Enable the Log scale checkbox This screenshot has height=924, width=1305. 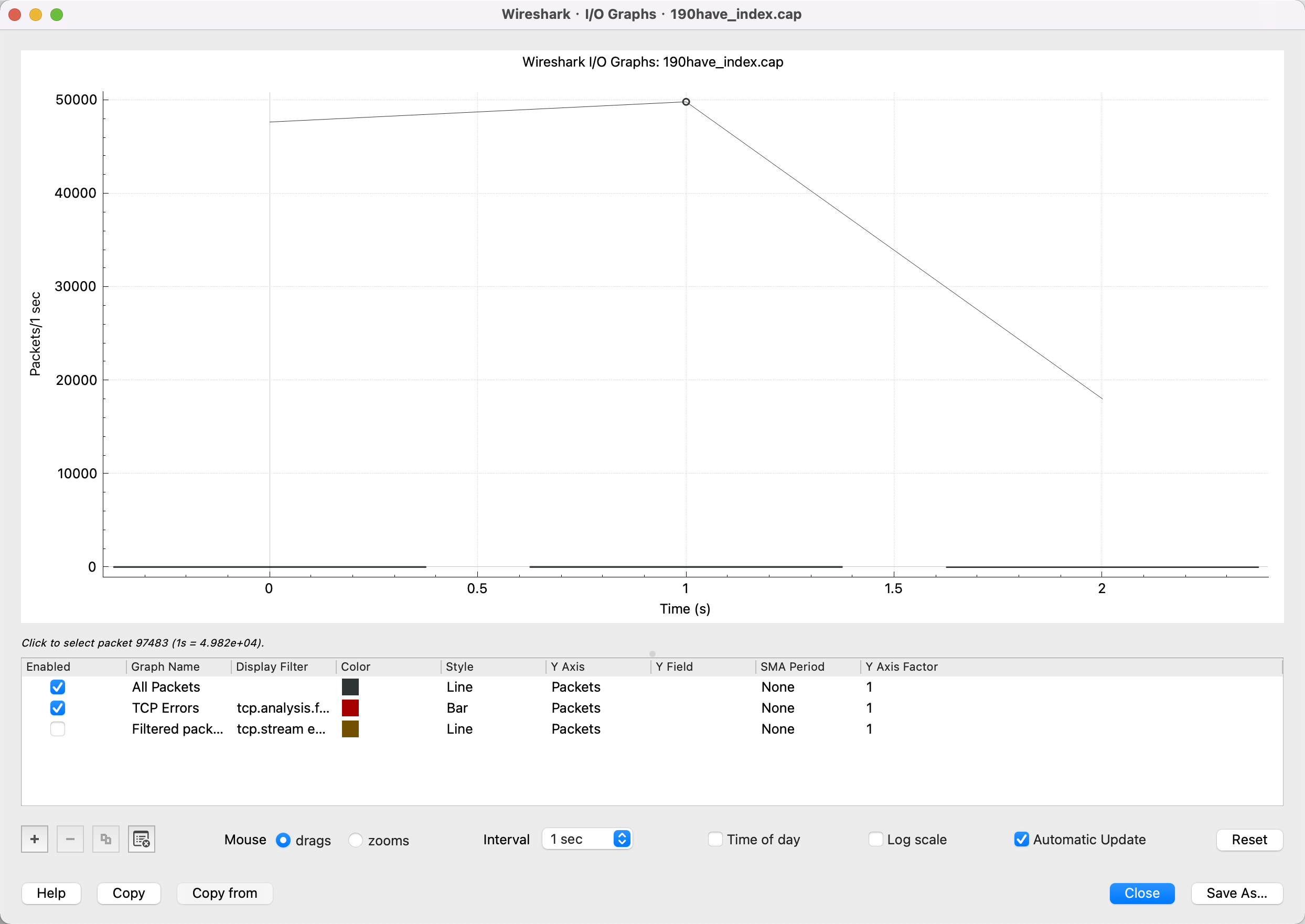876,839
